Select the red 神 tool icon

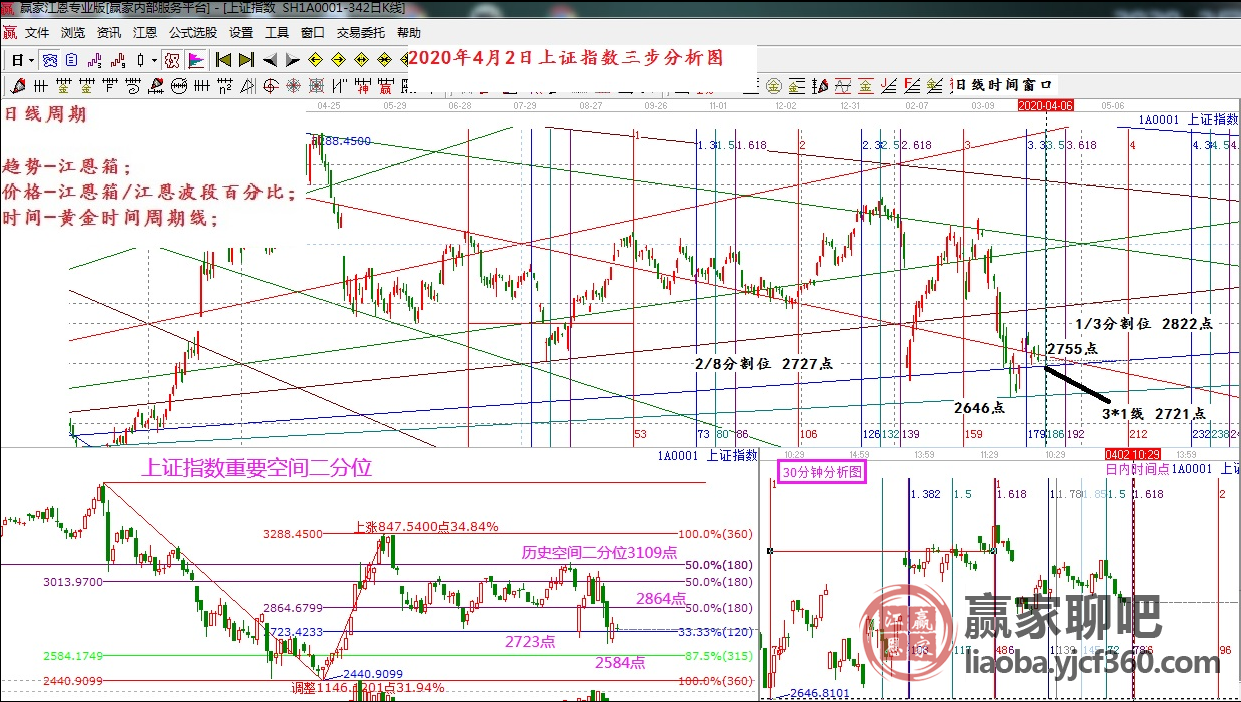coord(363,86)
